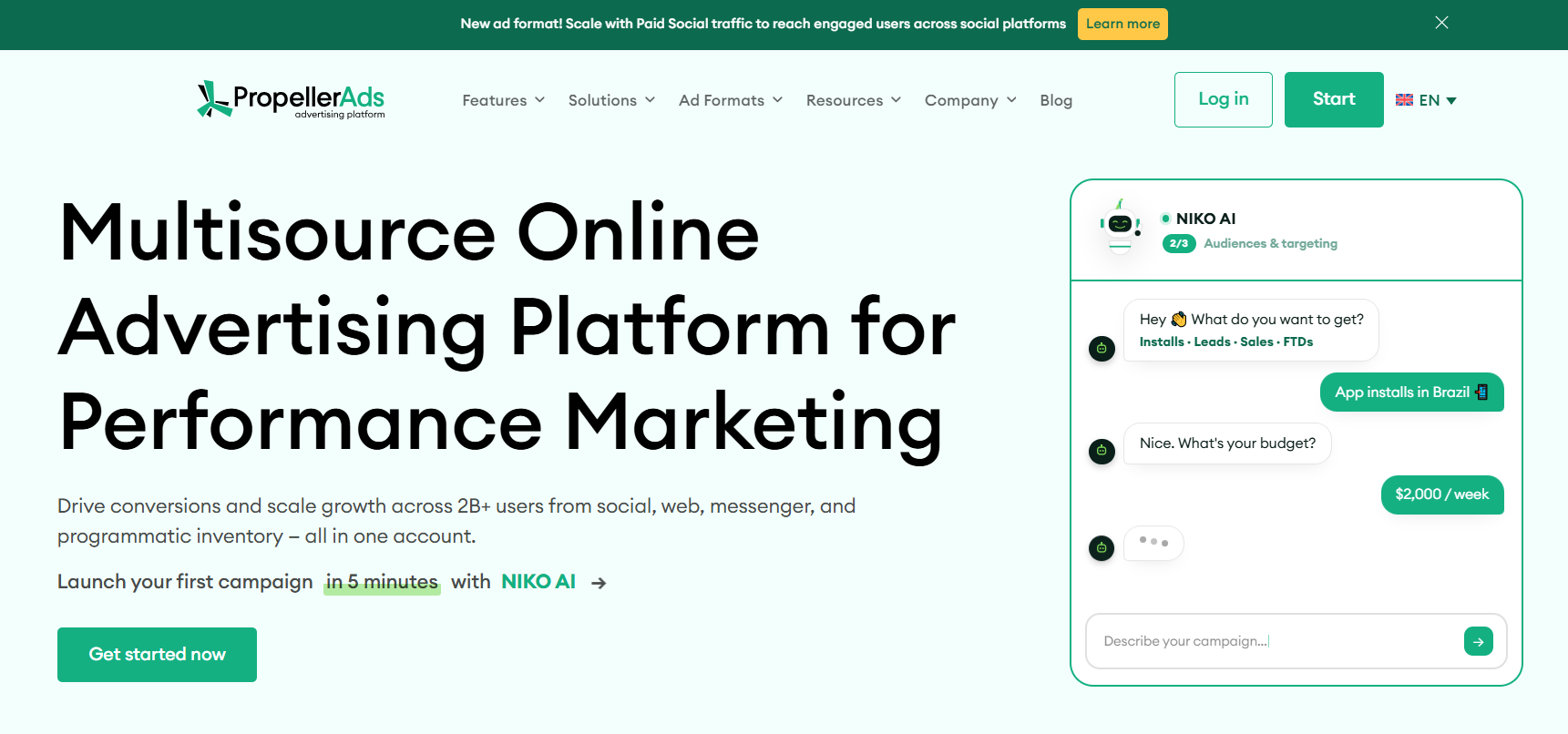
Task: Expand the Solutions dropdown menu
Action: [611, 100]
